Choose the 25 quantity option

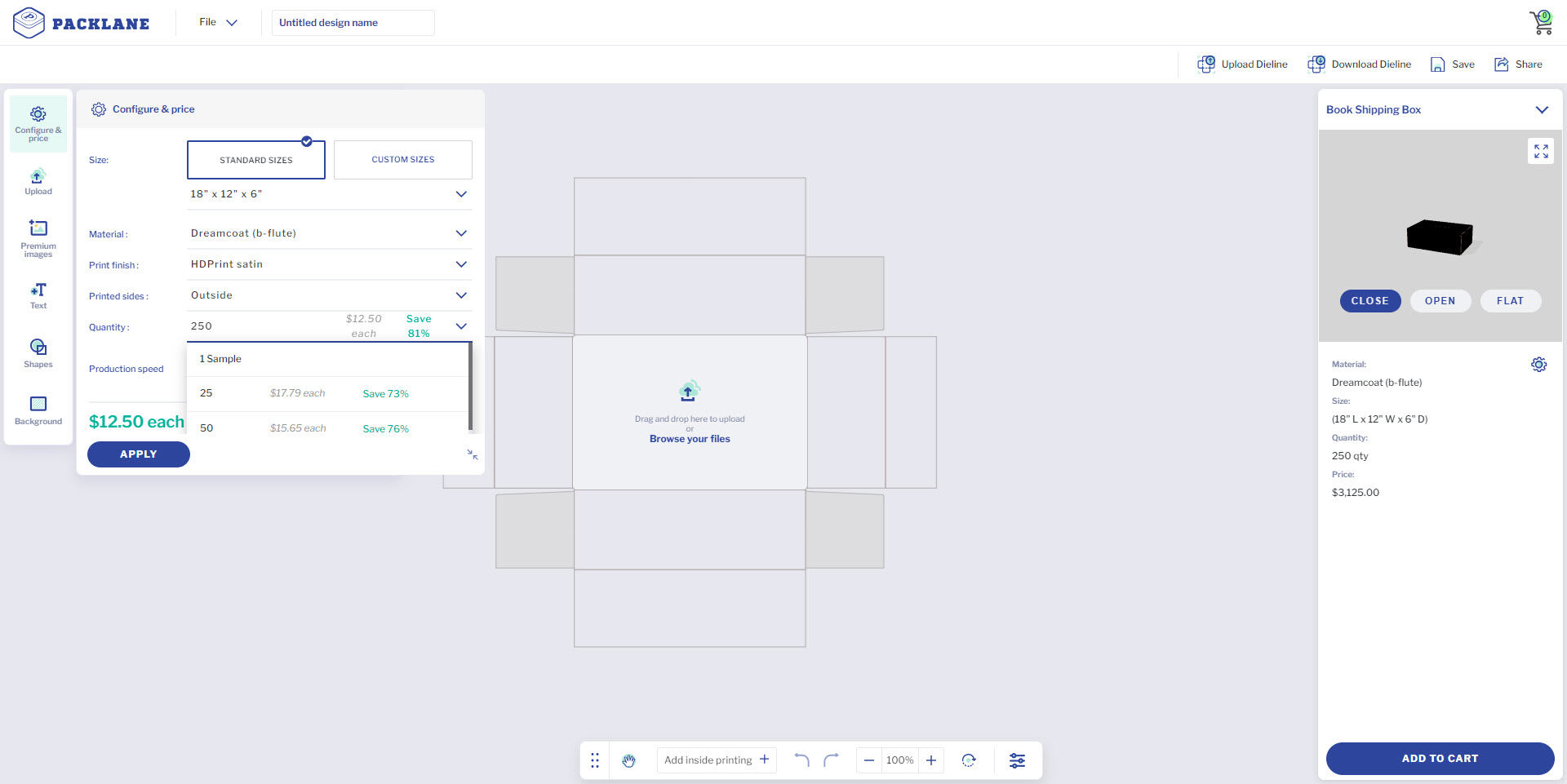tap(326, 393)
